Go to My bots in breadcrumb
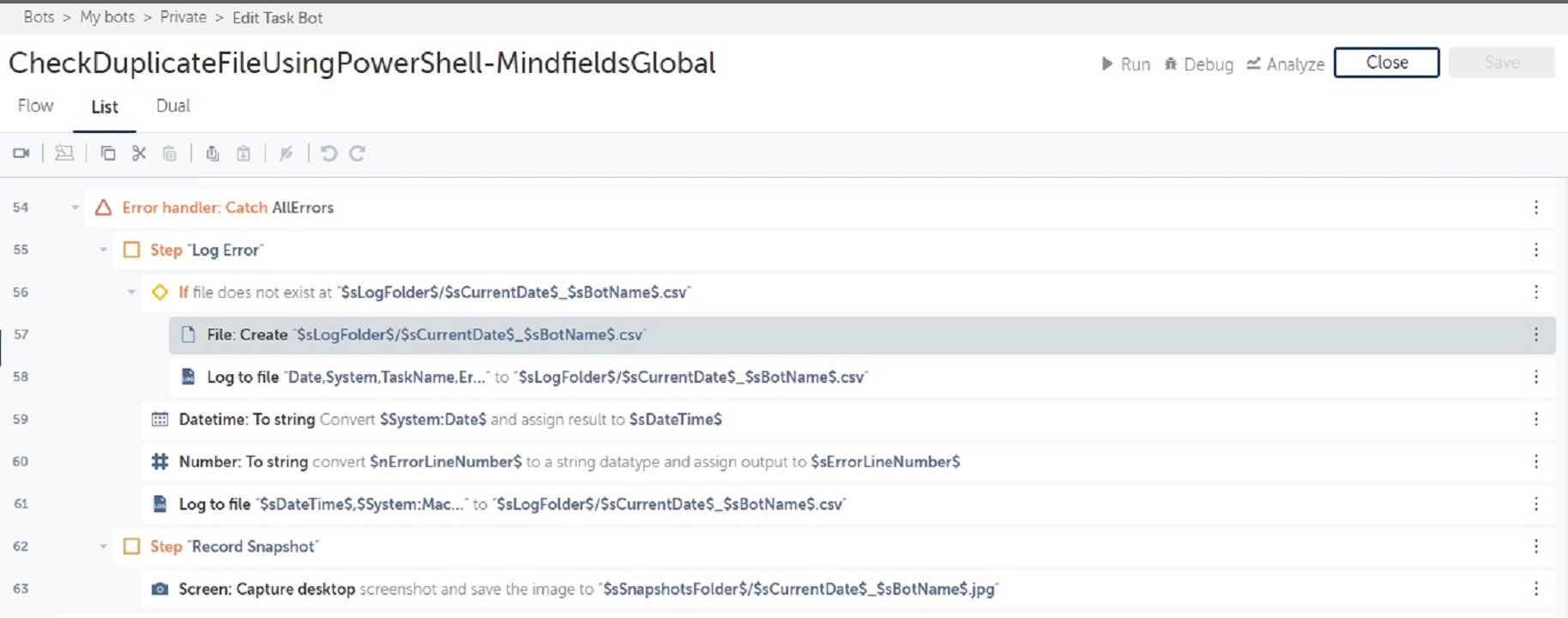 point(107,17)
